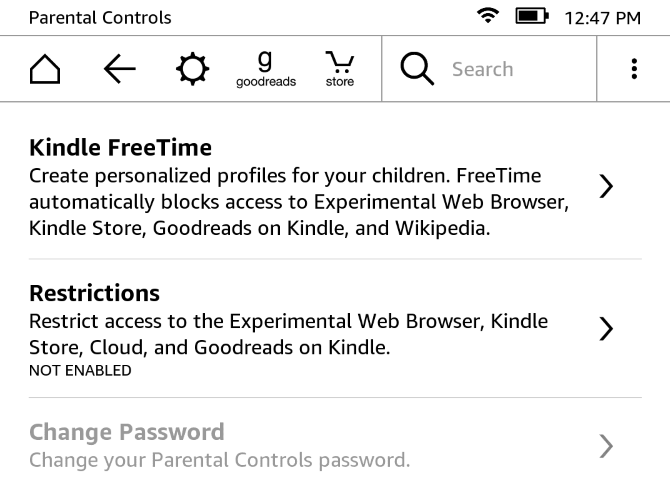Tap the 12:47 PM clock
This screenshot has width=670, height=495.
(603, 18)
